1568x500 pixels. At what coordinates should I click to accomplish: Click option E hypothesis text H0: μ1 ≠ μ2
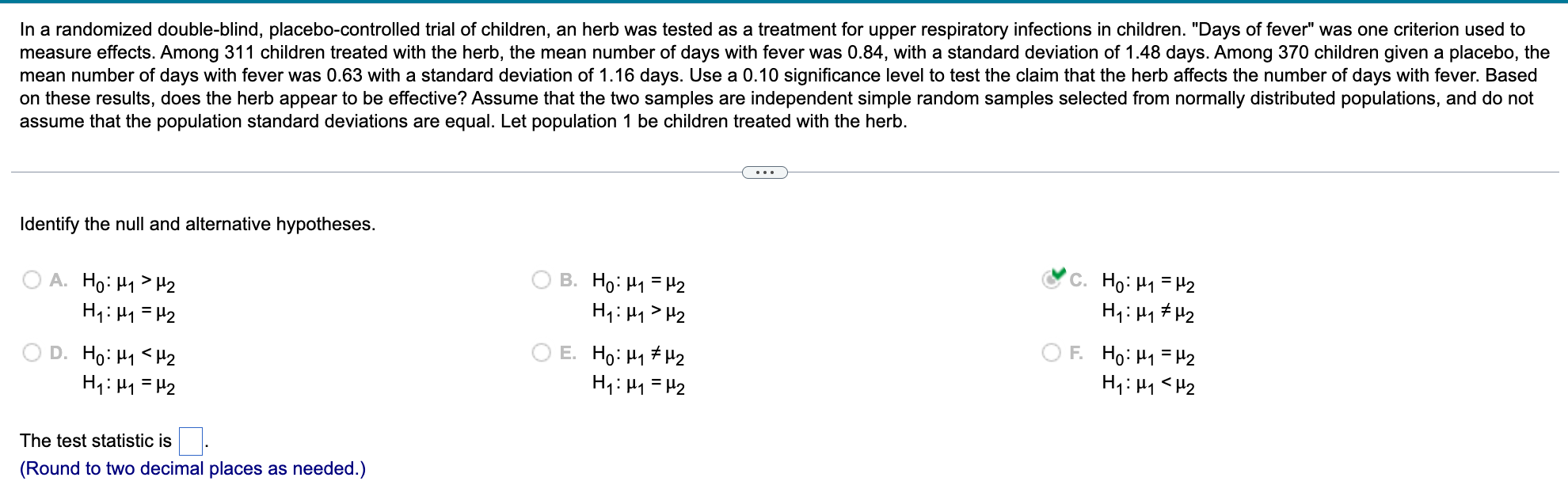point(638,356)
